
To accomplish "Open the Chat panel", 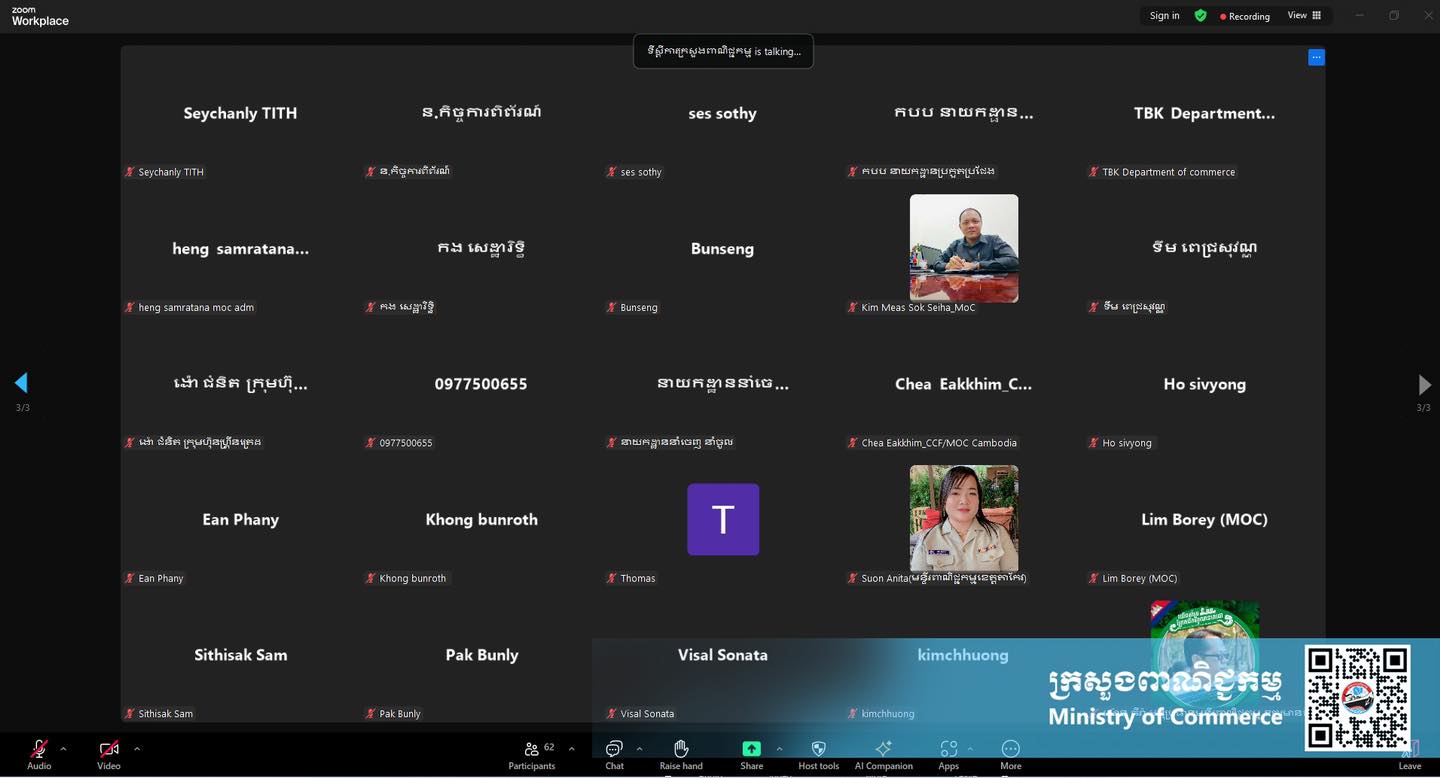I will (614, 749).
